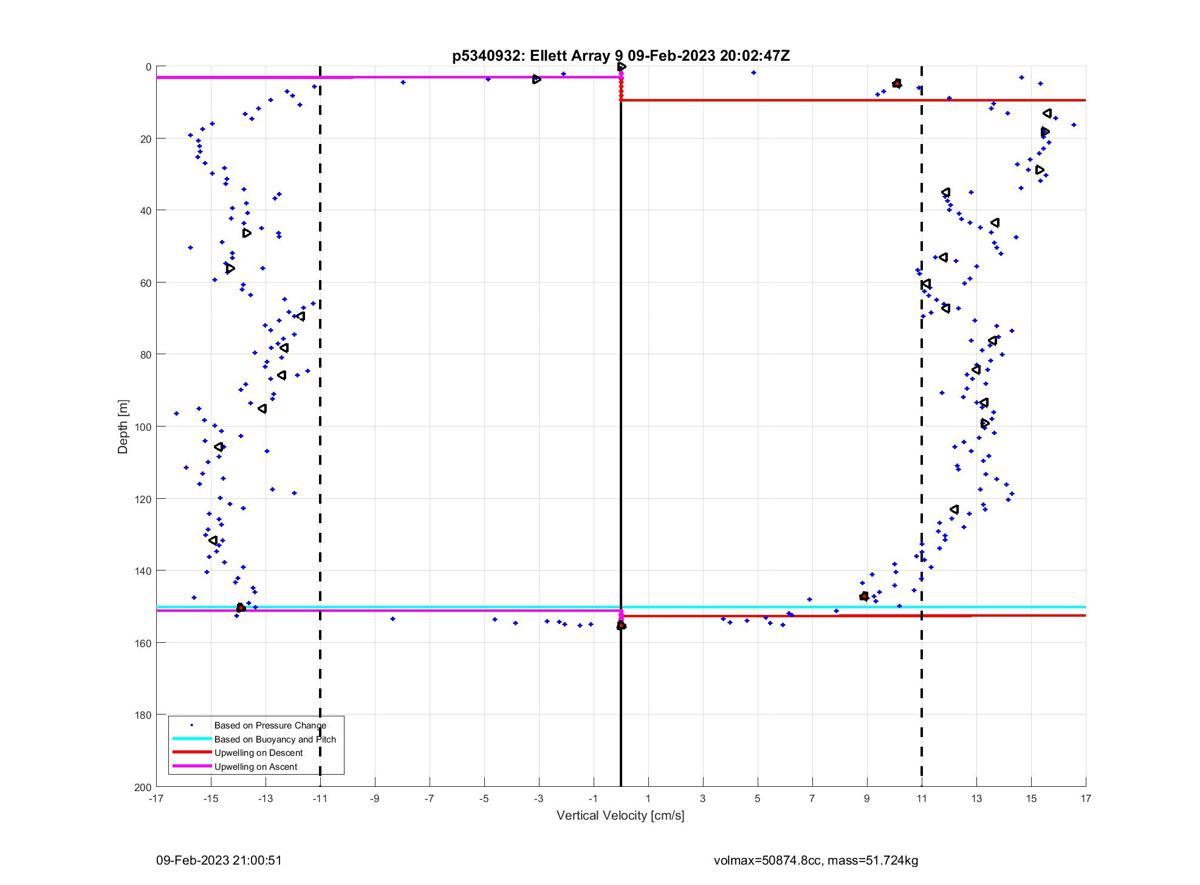Click red-filled marker near velocity 9, depth 147
Image resolution: width=1200 pixels, height=885 pixels.
click(x=864, y=597)
